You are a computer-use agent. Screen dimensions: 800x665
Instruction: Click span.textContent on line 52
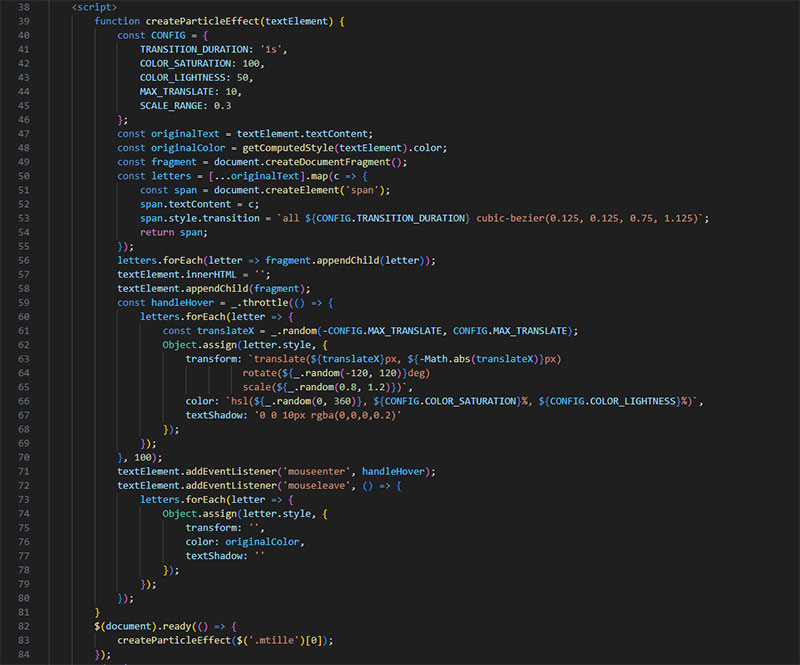(185, 204)
